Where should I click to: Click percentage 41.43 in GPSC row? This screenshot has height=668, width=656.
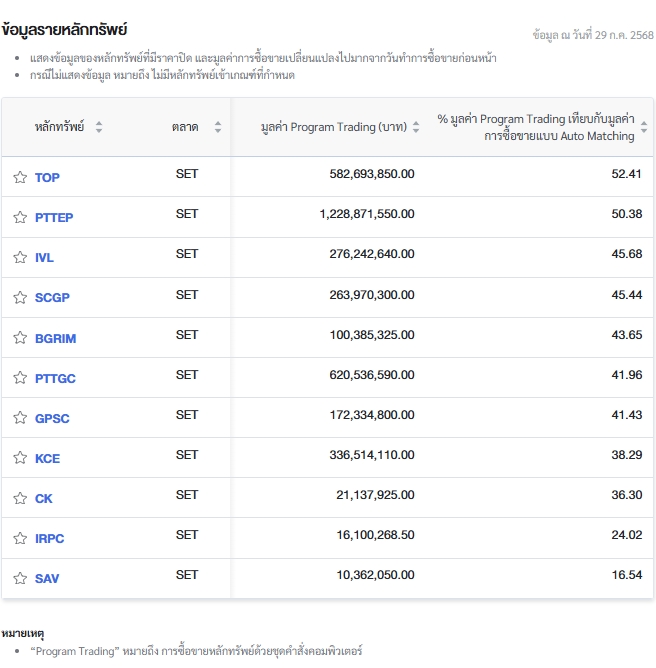pyautogui.click(x=627, y=415)
